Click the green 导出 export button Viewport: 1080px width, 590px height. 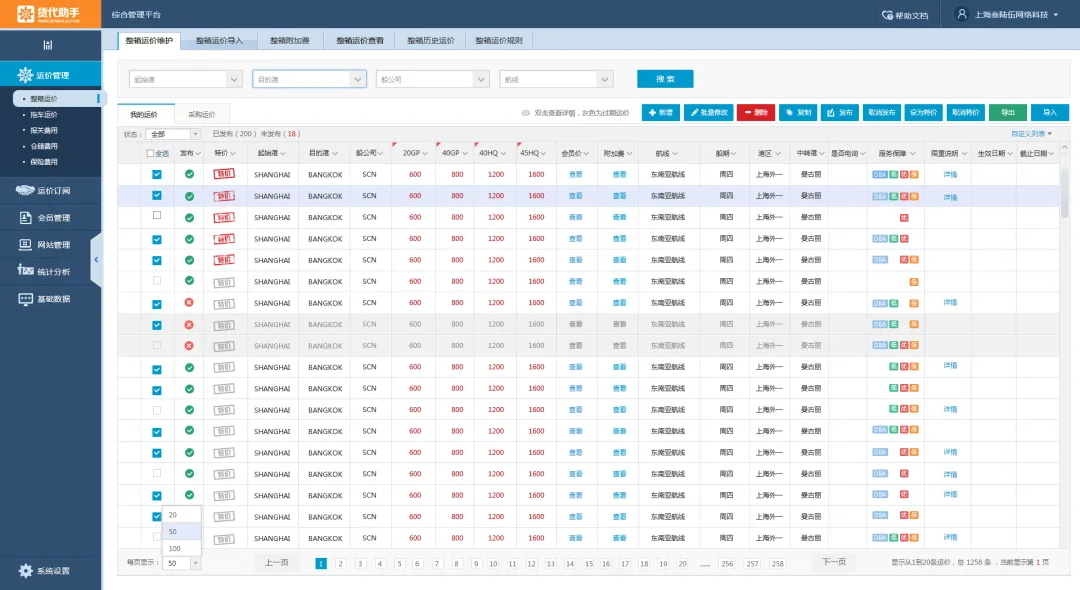[1008, 113]
